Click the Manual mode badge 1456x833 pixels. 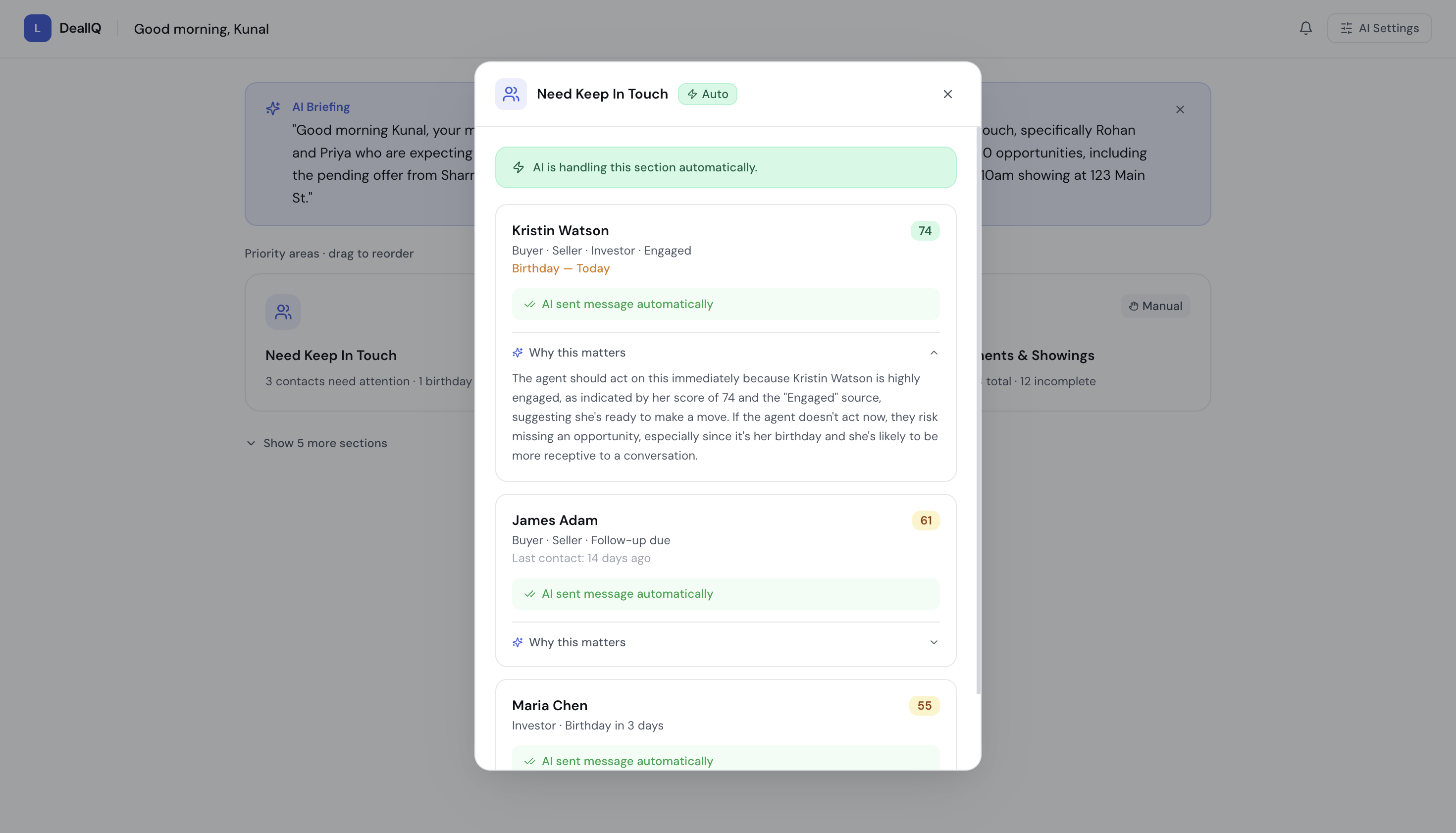point(1155,306)
